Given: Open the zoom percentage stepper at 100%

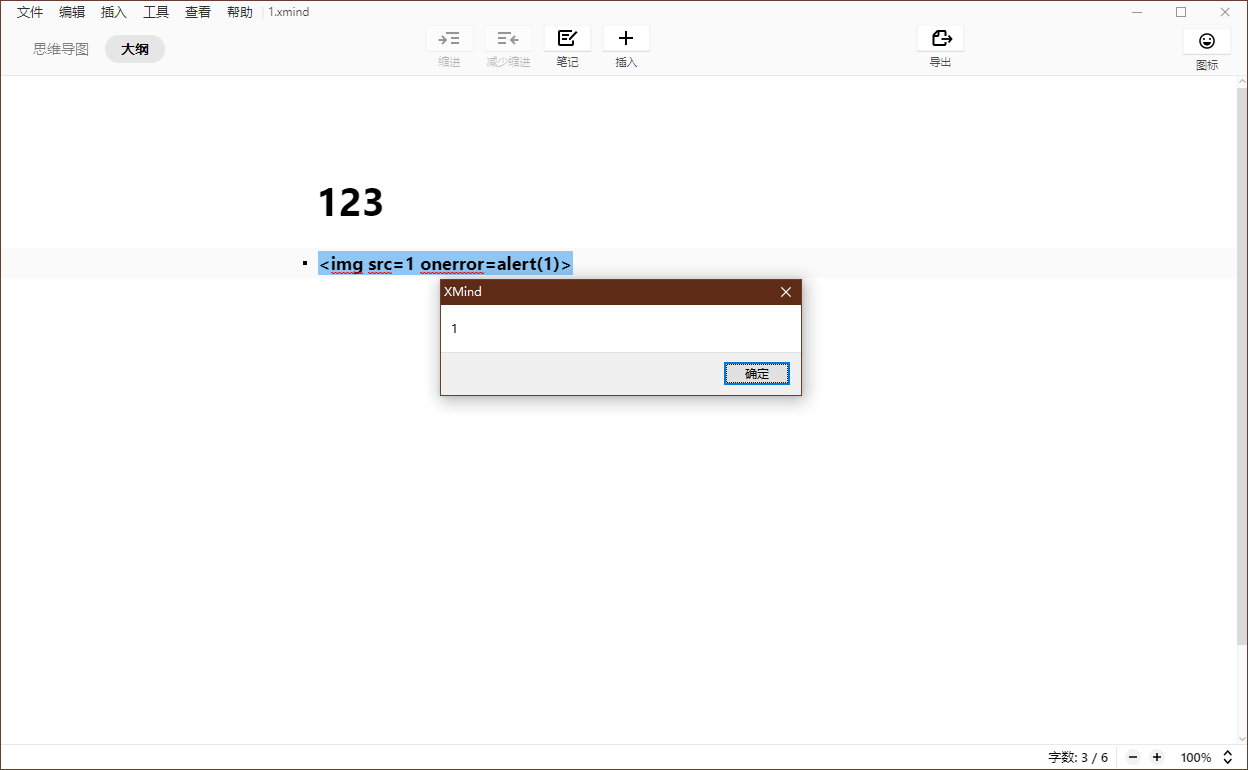Looking at the screenshot, I should coord(1228,758).
